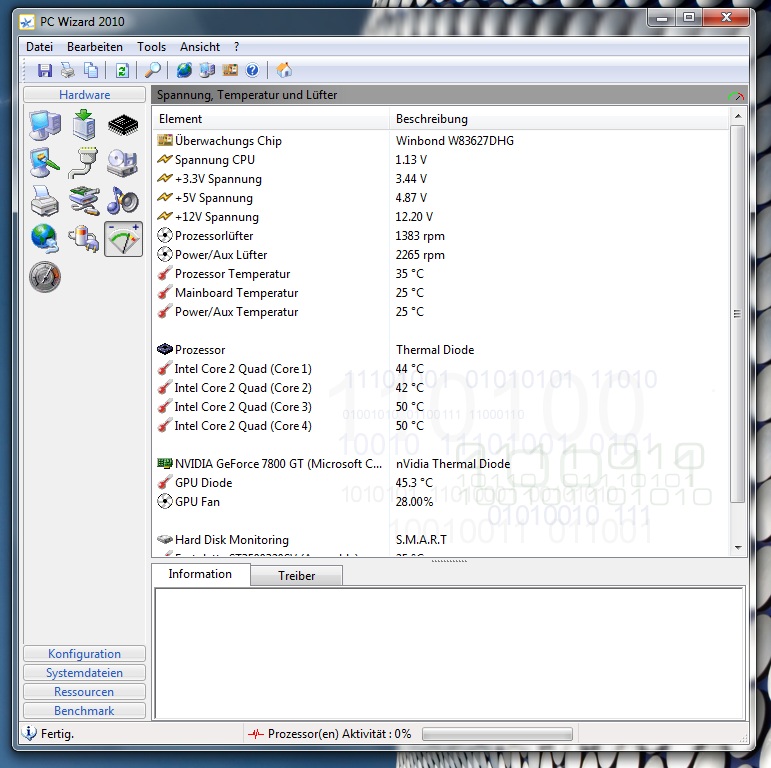Click the green Refresh toolbar icon

pos(122,71)
